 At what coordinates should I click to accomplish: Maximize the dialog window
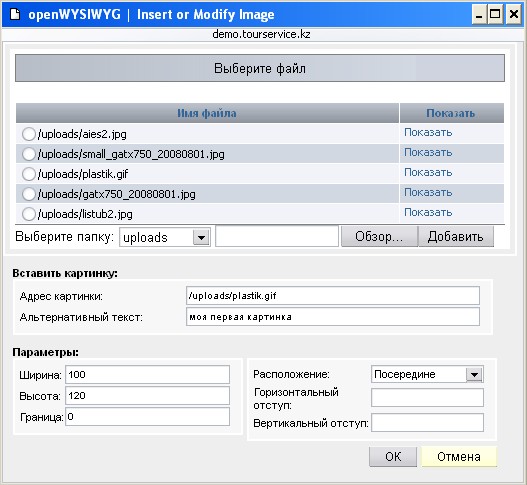[x=495, y=14]
